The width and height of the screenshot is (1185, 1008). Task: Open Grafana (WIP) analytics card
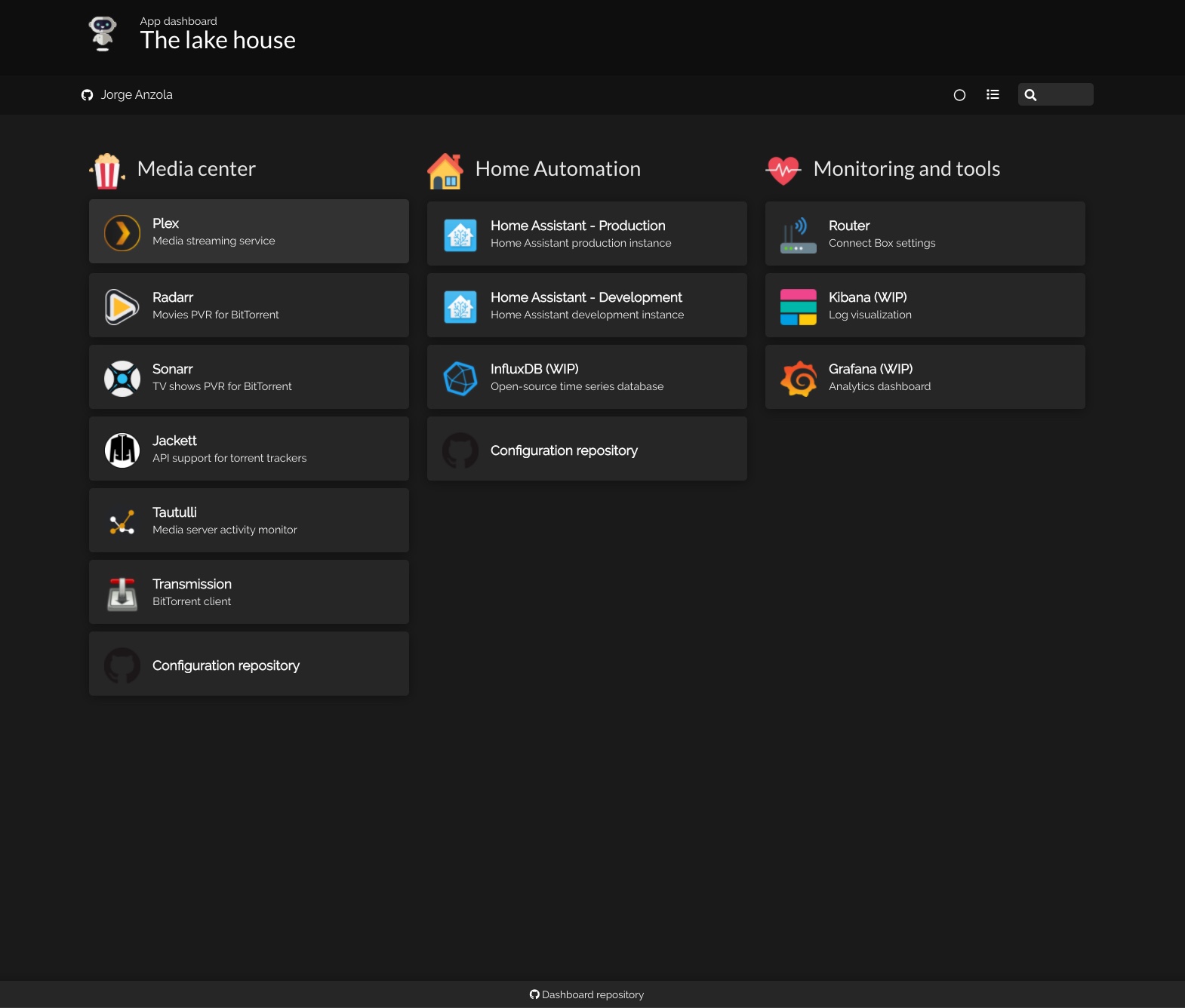click(925, 377)
